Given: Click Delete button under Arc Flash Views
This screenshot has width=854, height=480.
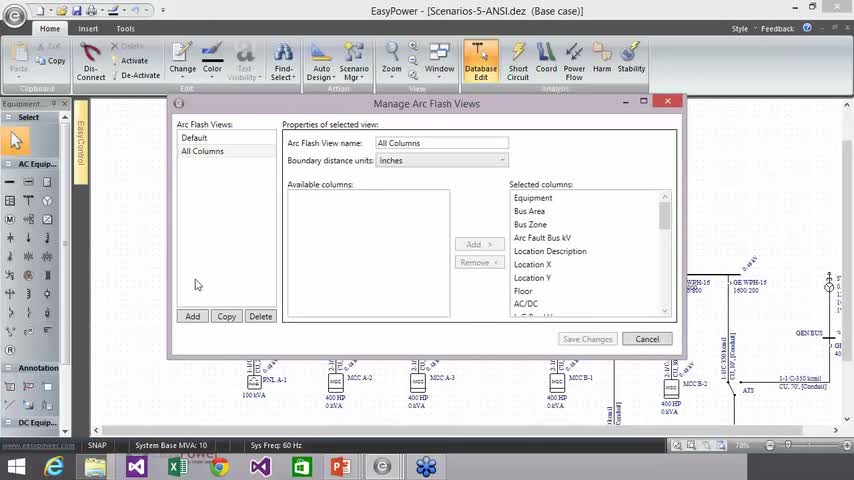Looking at the screenshot, I should 260,316.
